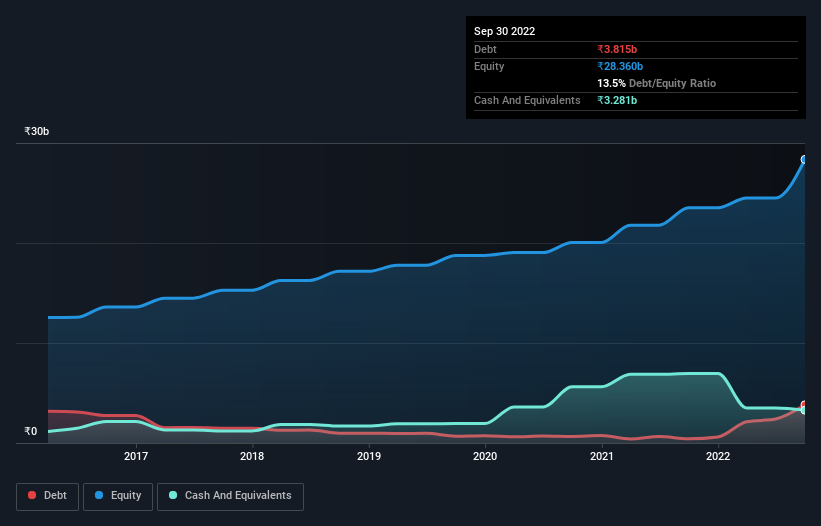Click the ₹3.281b cash value
The image size is (821, 526).
(x=617, y=100)
